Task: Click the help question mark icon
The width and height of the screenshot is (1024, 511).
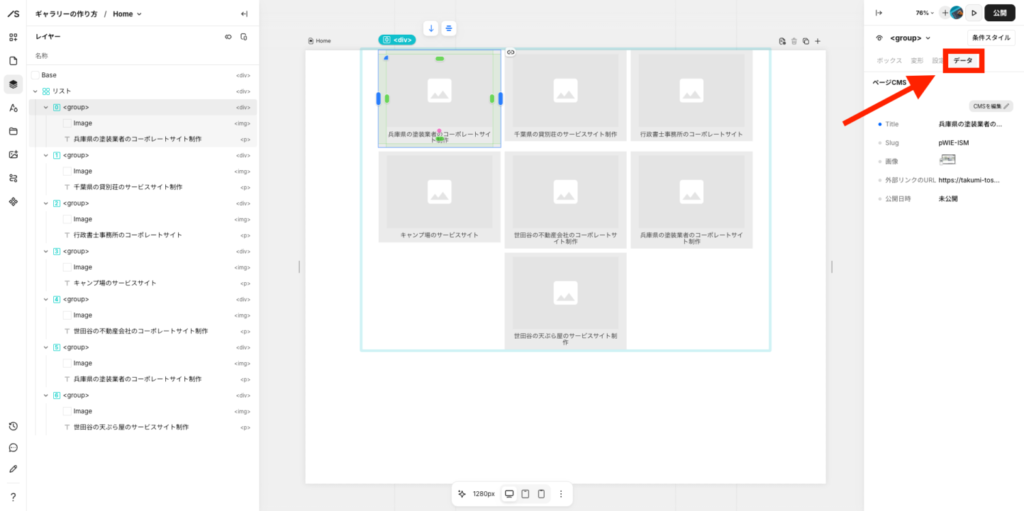Action: (x=13, y=496)
